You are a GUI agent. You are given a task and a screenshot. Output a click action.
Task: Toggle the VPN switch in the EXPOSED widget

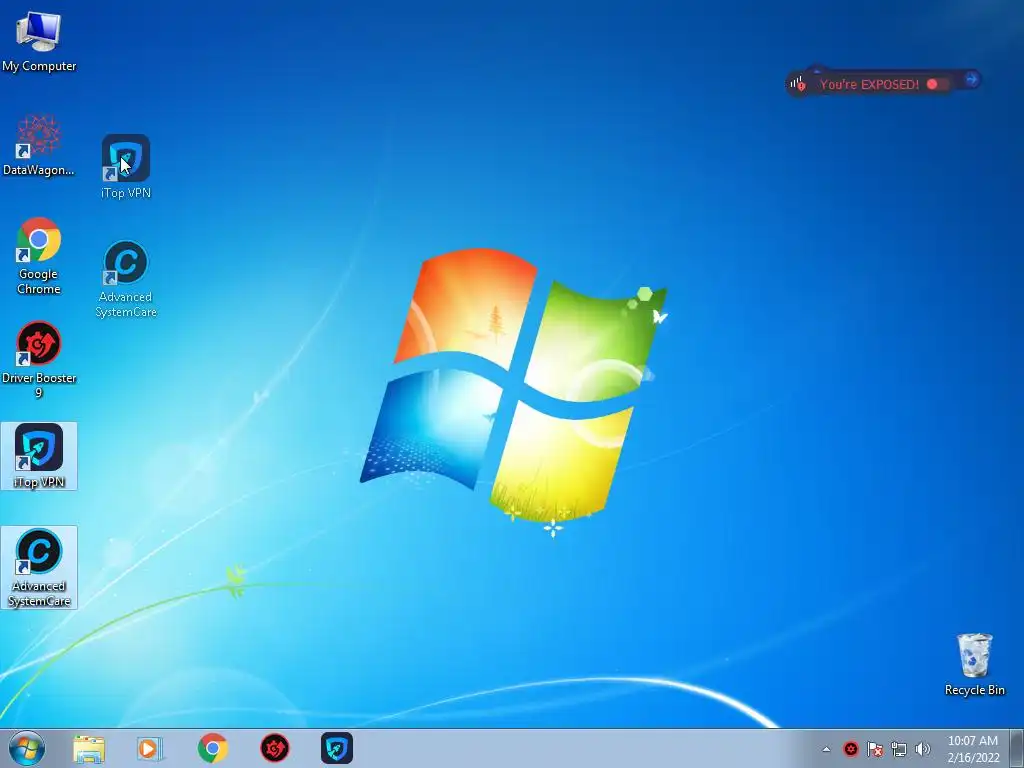(938, 84)
